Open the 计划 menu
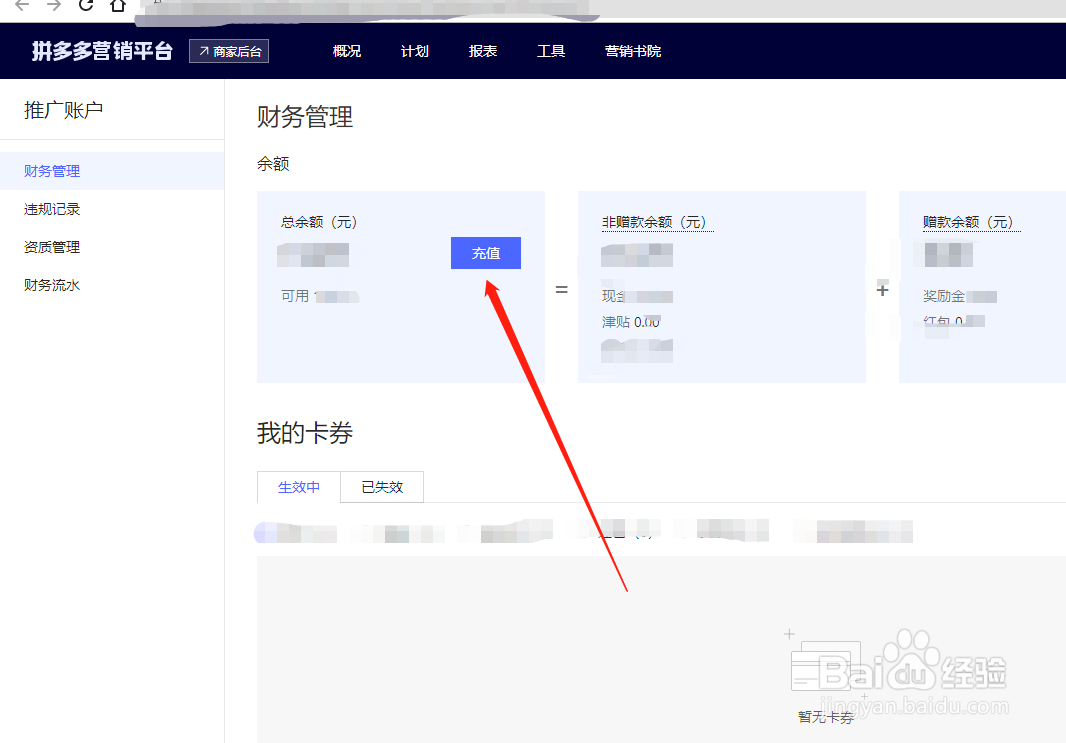The width and height of the screenshot is (1066, 743). (x=415, y=51)
